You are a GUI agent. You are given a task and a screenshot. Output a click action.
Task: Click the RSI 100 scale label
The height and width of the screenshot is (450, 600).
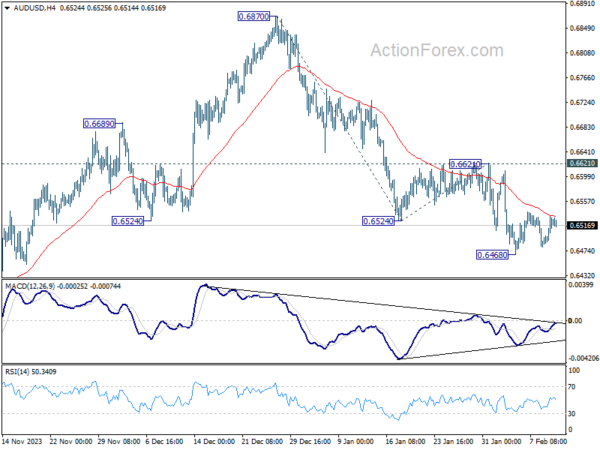click(x=574, y=370)
